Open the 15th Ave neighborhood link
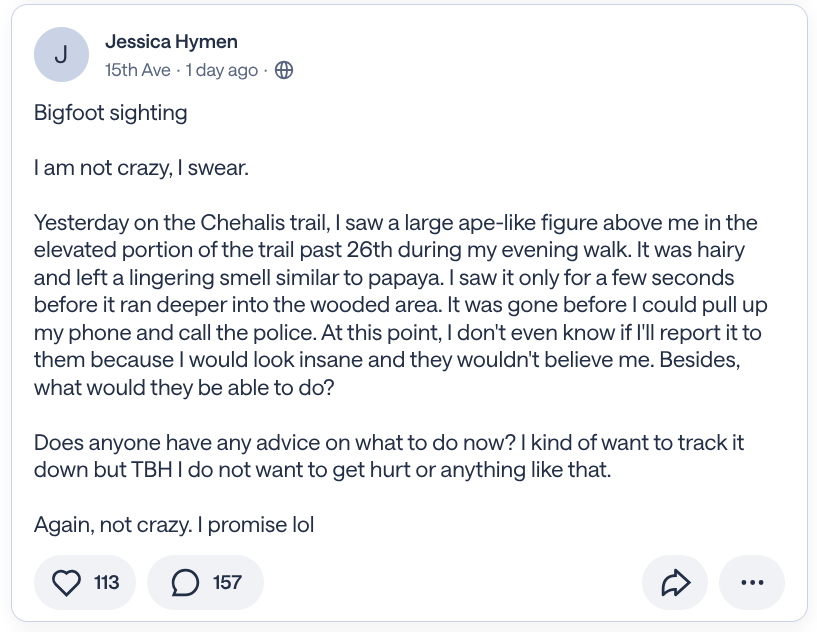The width and height of the screenshot is (817, 632). (138, 70)
